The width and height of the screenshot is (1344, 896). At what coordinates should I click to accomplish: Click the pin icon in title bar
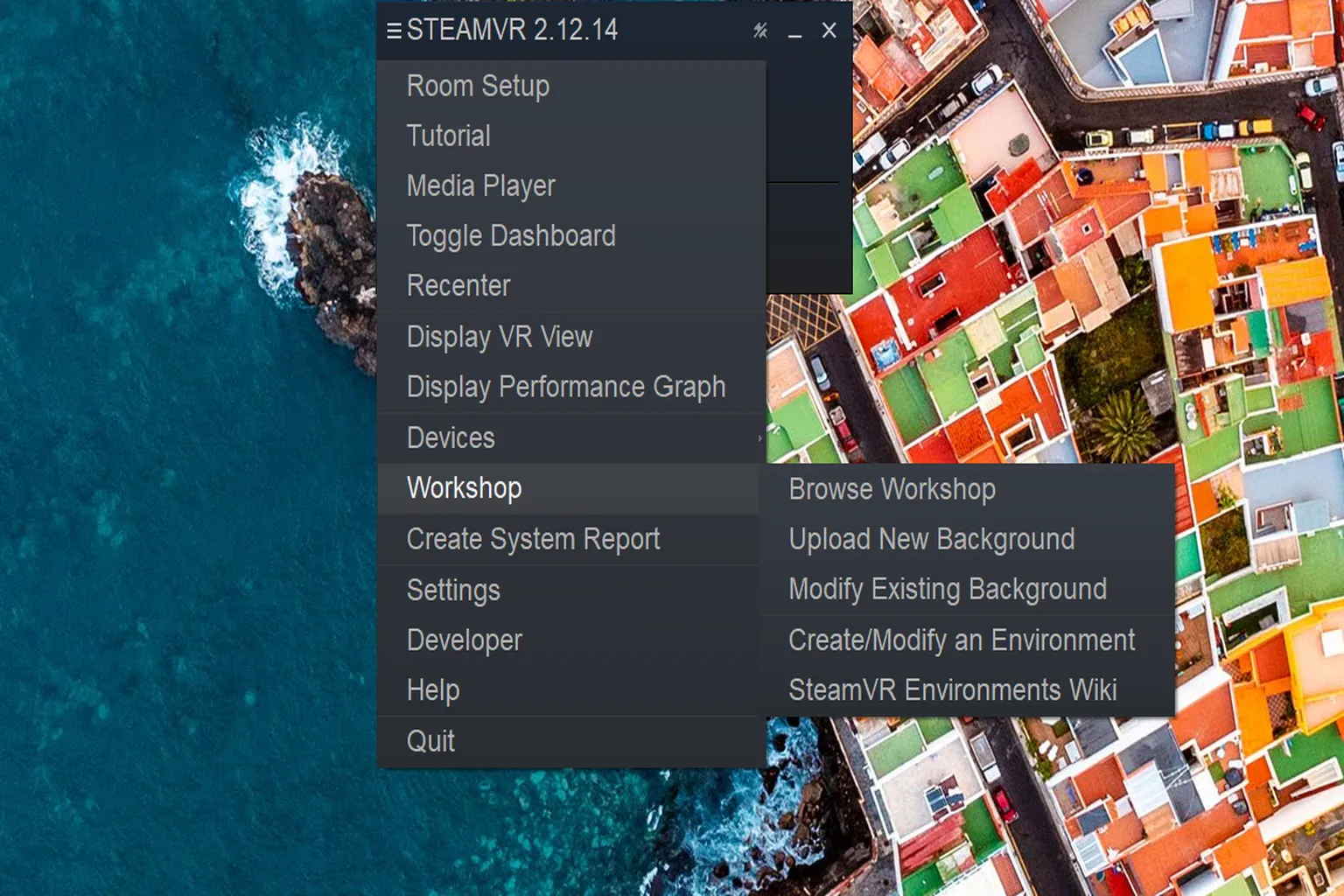(760, 31)
